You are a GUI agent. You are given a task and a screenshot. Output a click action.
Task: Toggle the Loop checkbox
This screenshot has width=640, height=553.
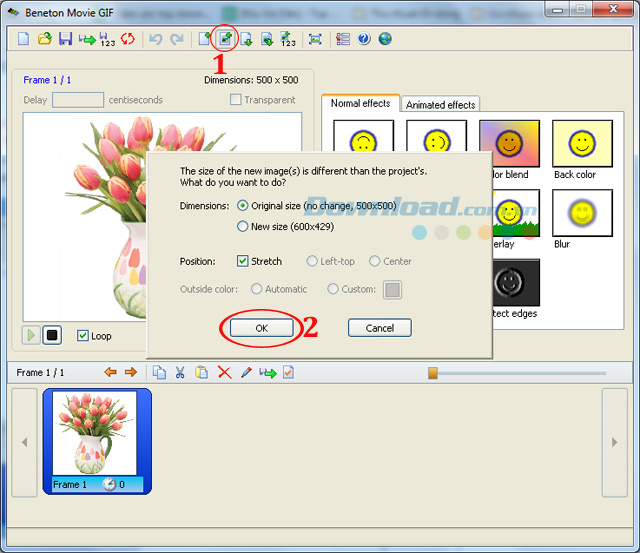82,335
